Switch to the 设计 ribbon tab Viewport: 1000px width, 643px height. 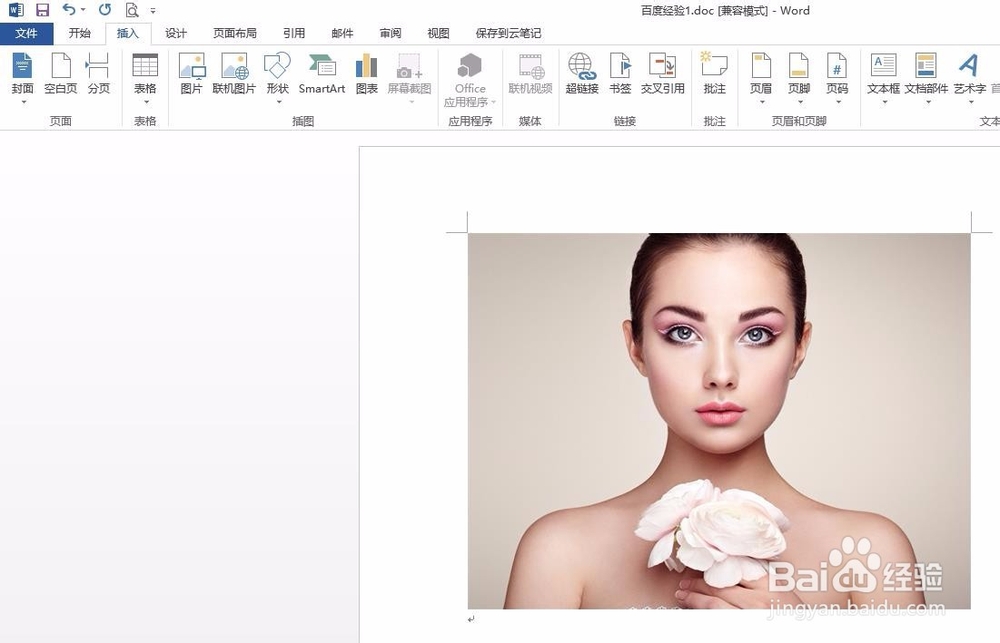177,33
